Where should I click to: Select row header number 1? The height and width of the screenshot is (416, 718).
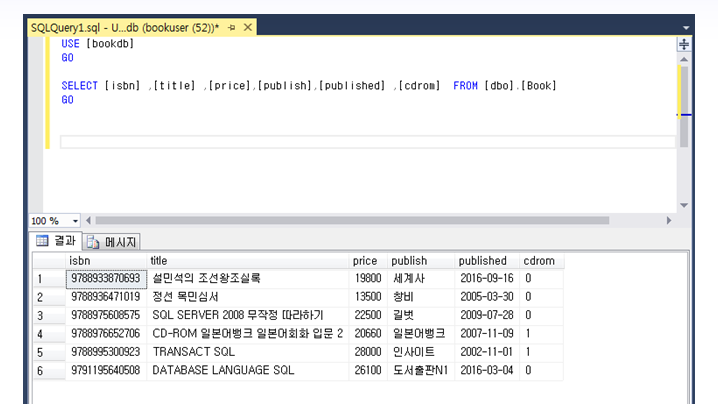(x=49, y=279)
